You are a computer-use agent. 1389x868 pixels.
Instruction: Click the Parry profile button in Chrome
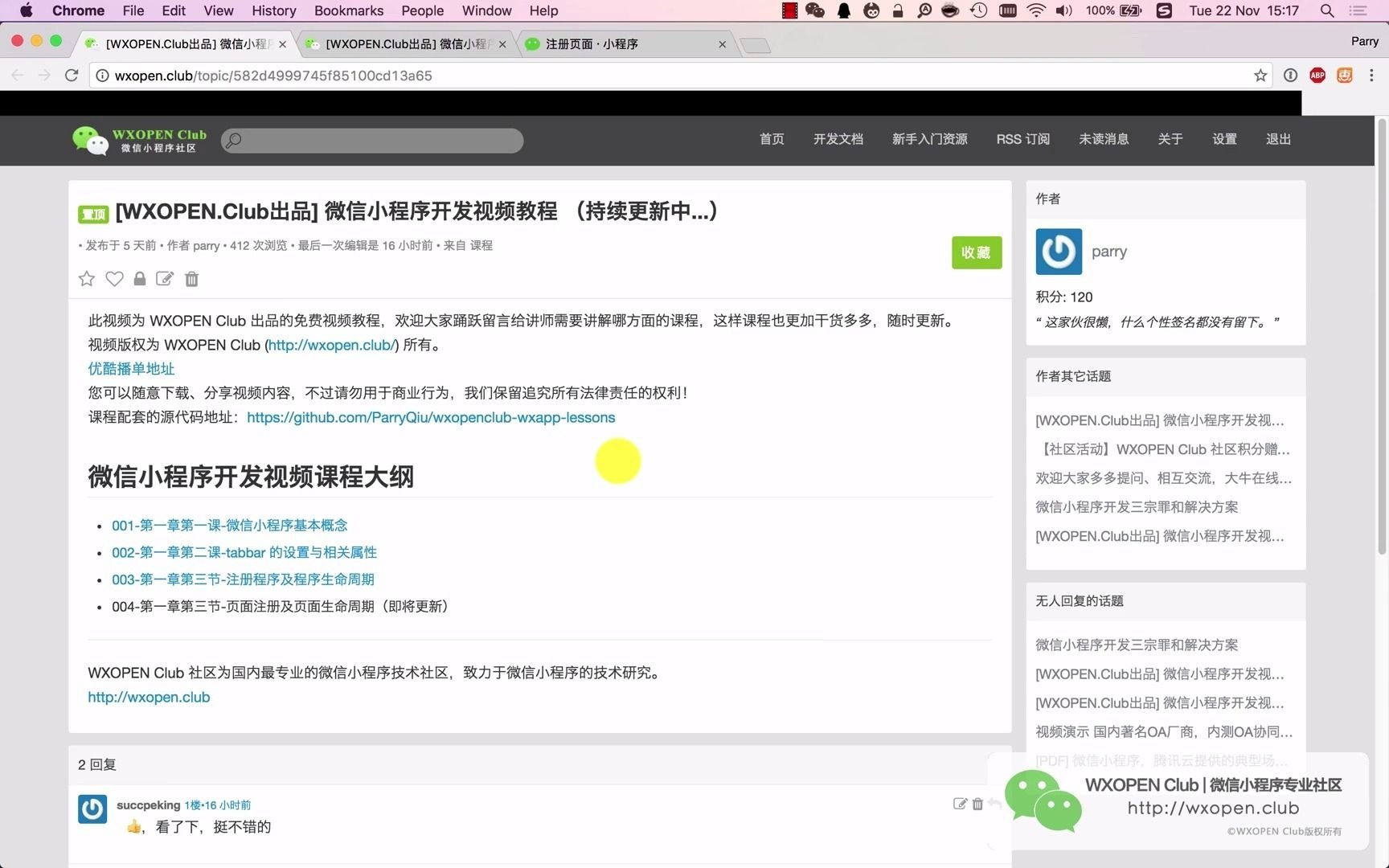1364,41
